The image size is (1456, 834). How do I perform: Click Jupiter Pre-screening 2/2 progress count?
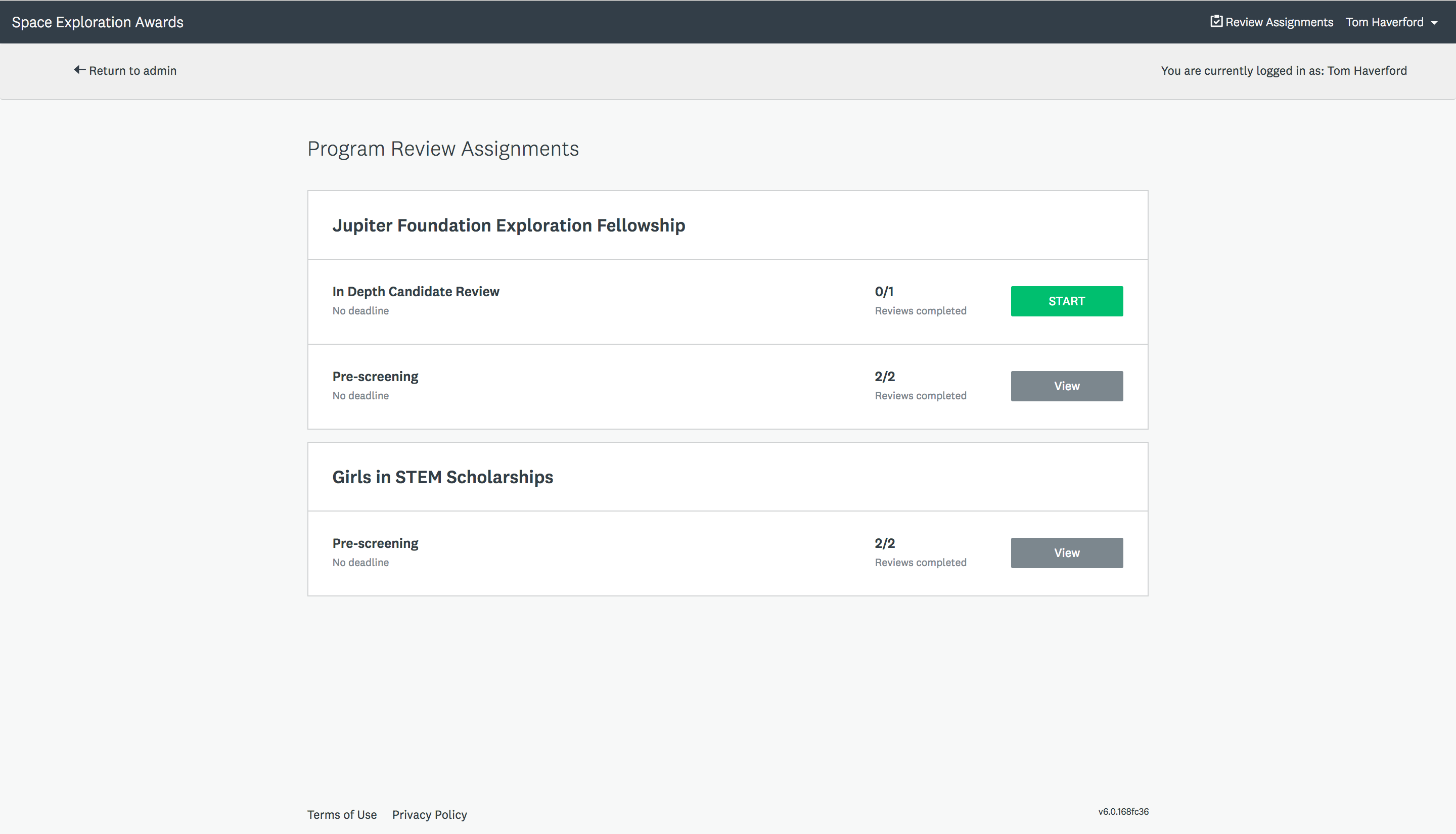click(x=884, y=377)
